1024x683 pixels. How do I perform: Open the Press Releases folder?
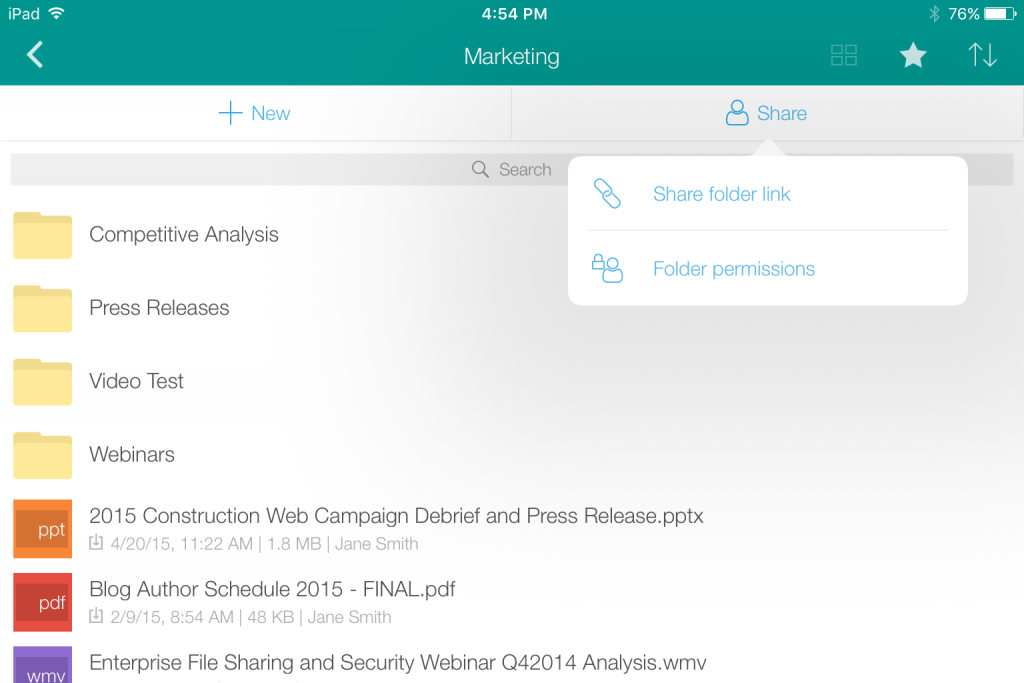pyautogui.click(x=159, y=308)
